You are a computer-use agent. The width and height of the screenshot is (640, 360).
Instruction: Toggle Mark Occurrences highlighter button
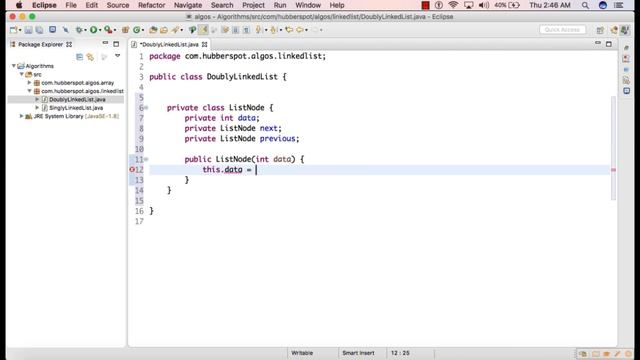[x=203, y=30]
